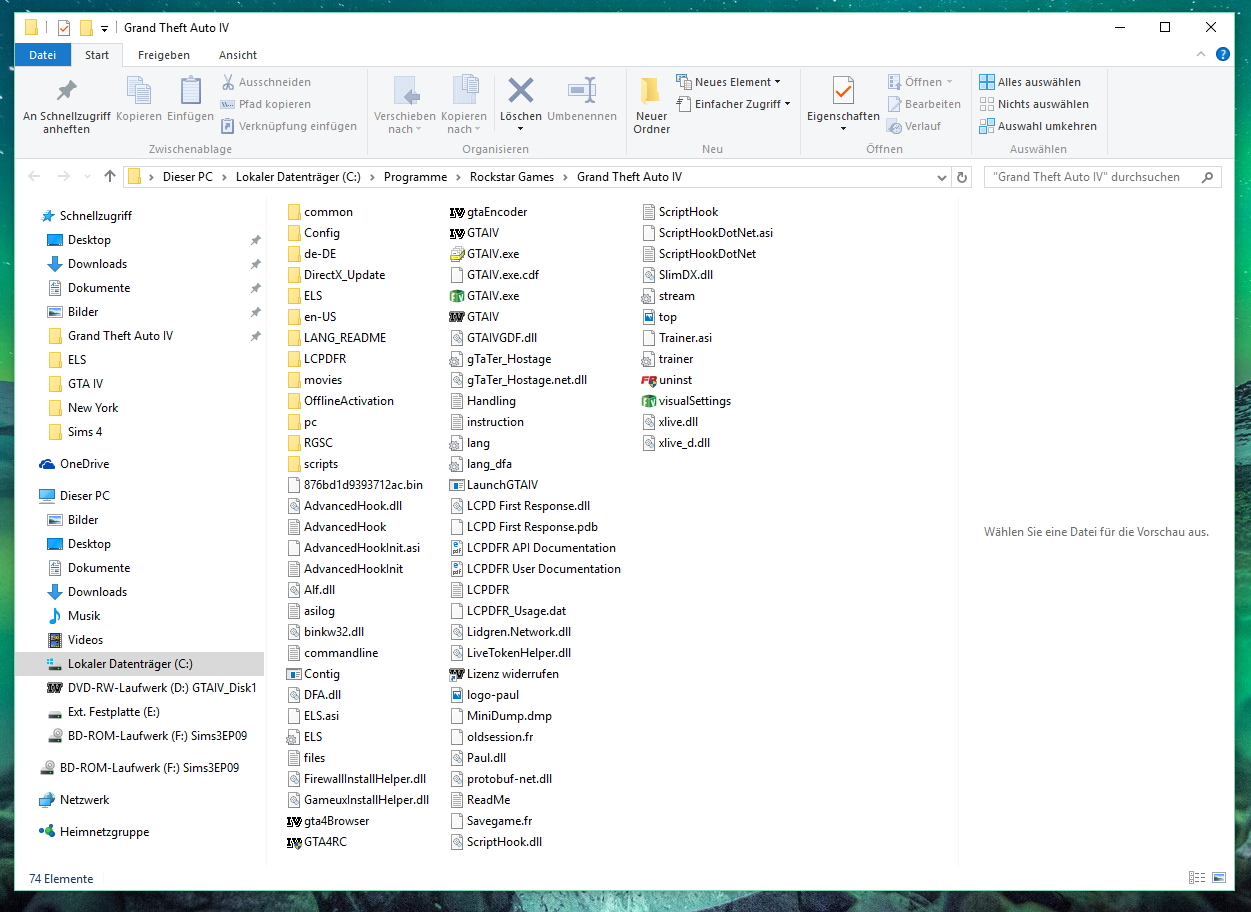Image resolution: width=1251 pixels, height=912 pixels.
Task: Select the gtaEncoder file
Action: [489, 212]
